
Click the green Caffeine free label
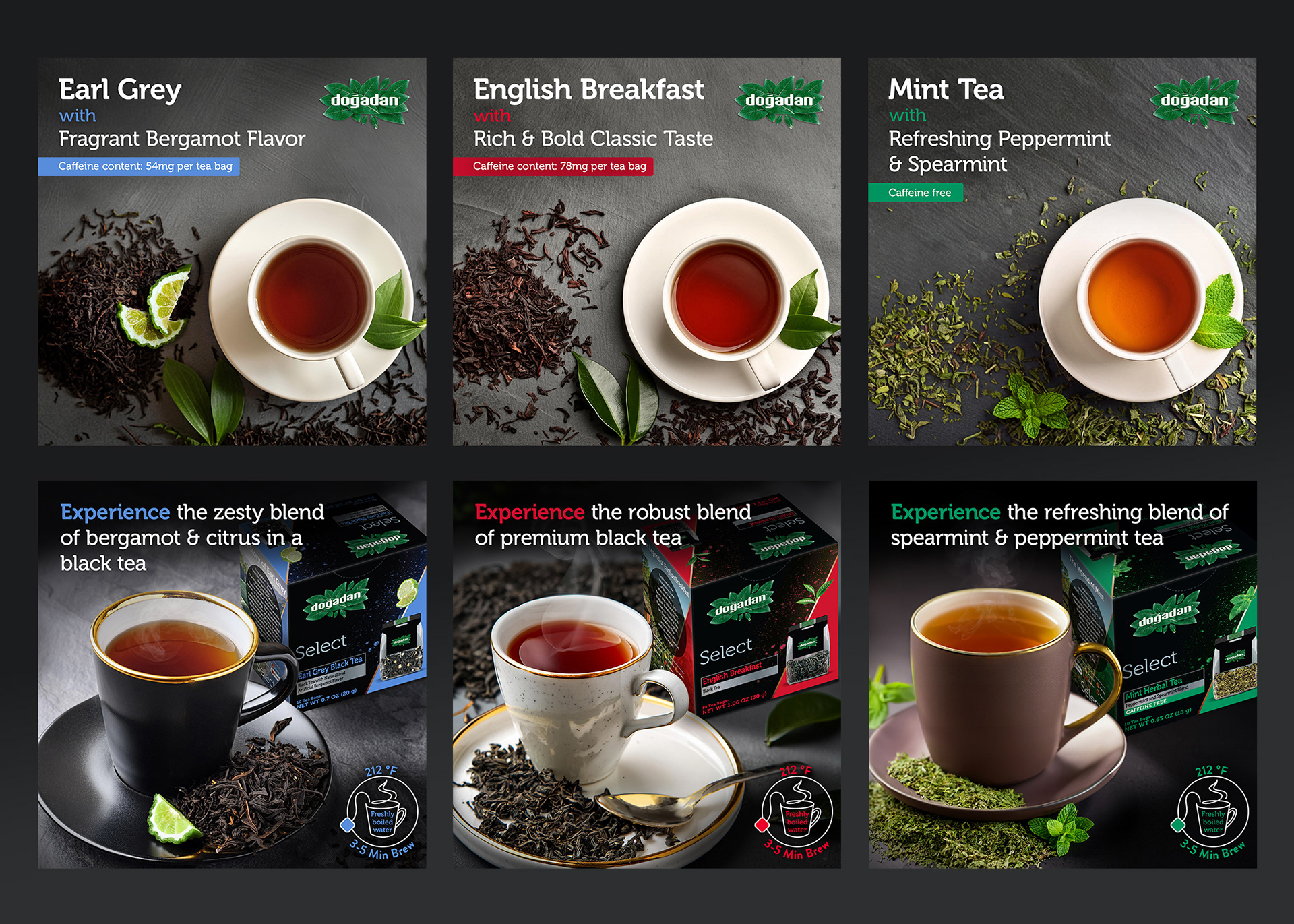pos(916,193)
